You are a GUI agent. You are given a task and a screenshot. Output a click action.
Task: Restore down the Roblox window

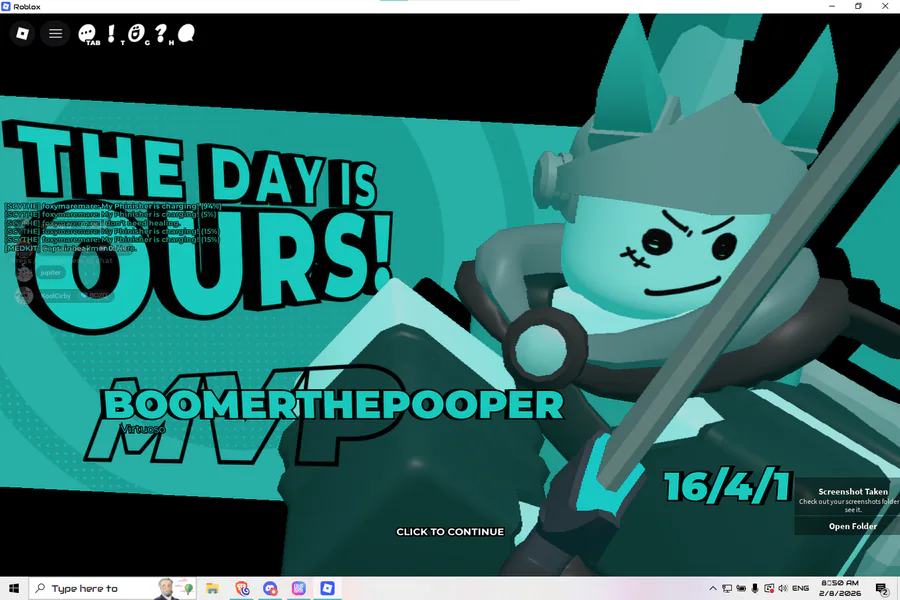[x=858, y=6]
